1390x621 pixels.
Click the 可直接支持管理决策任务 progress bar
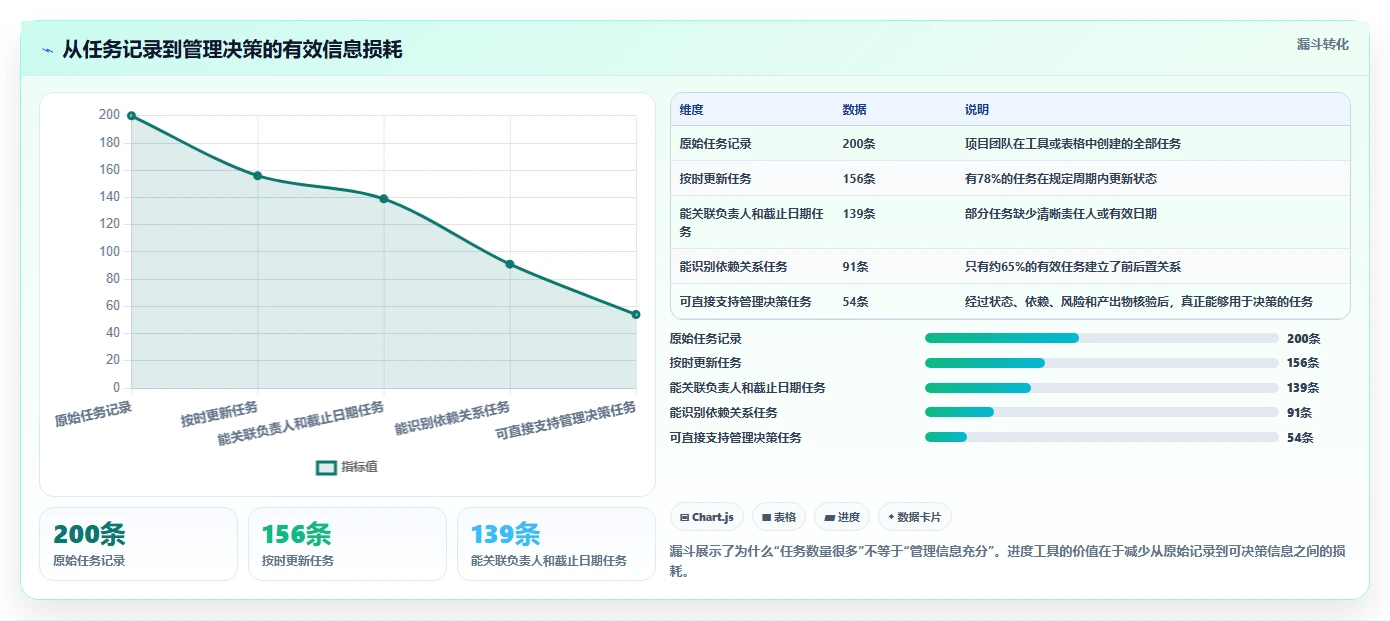(x=1102, y=437)
